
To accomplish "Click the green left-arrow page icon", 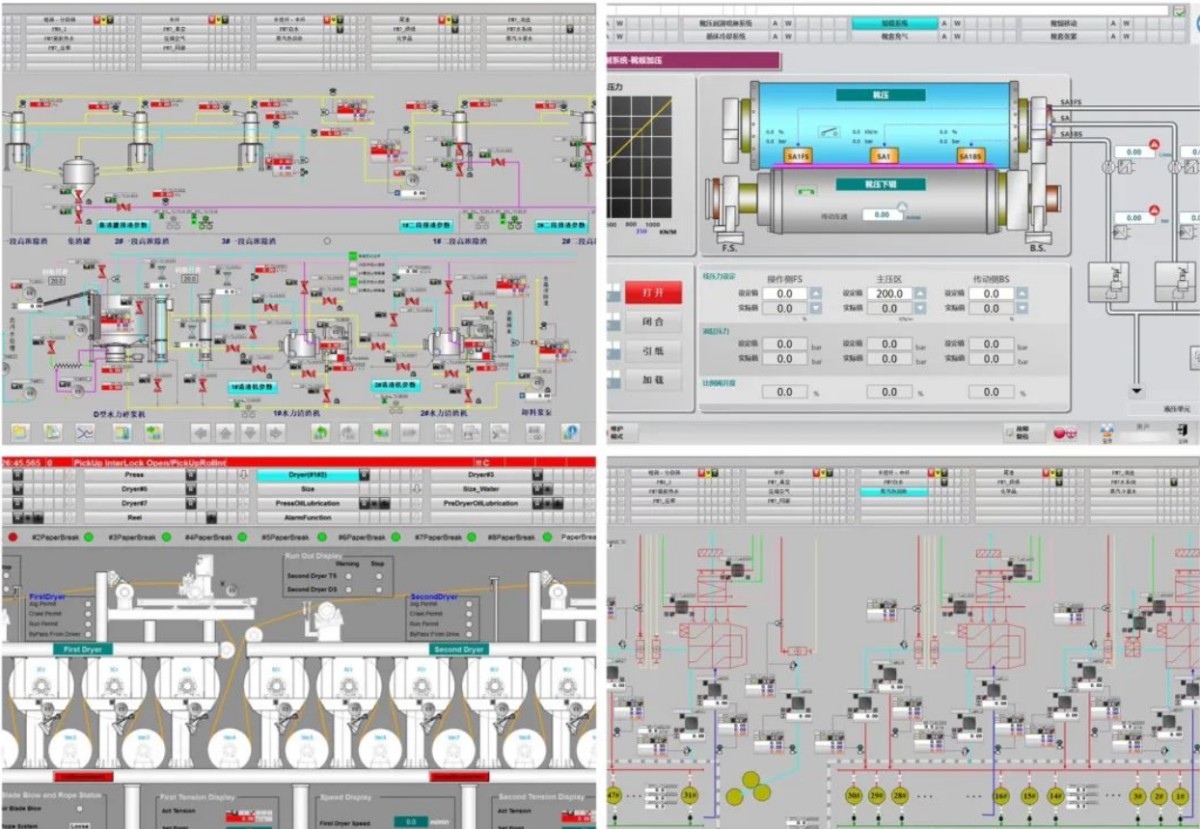I will click(381, 433).
